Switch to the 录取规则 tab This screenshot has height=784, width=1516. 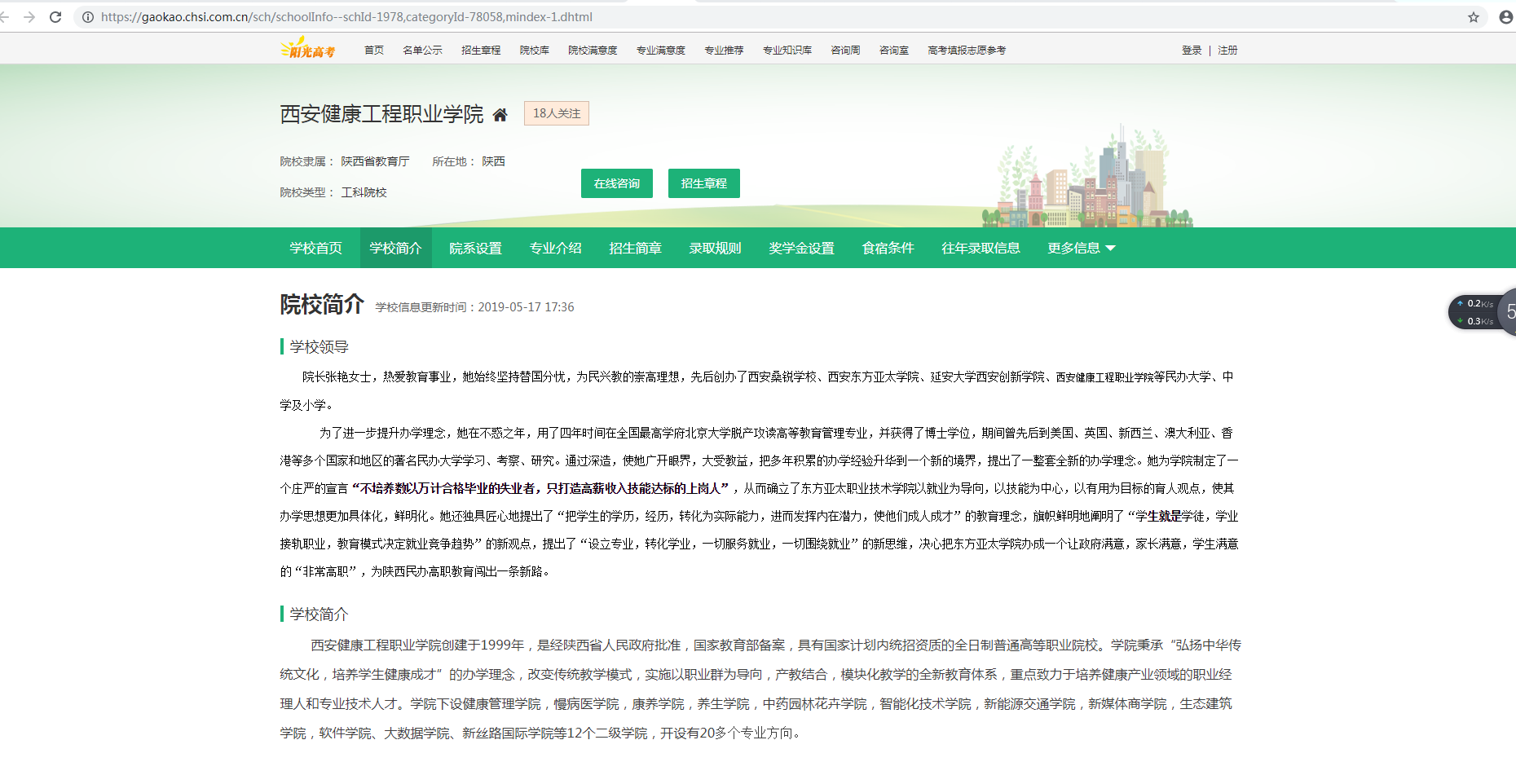pos(716,248)
